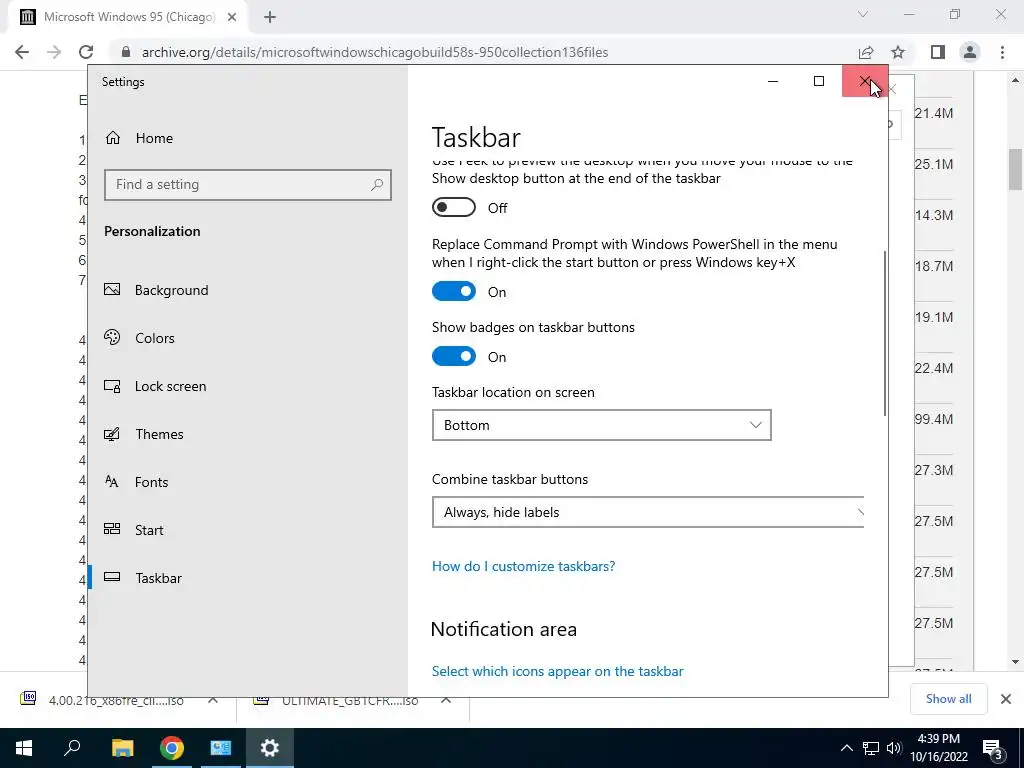Image resolution: width=1024 pixels, height=768 pixels.
Task: Open a new Chrome tab
Action: click(270, 18)
